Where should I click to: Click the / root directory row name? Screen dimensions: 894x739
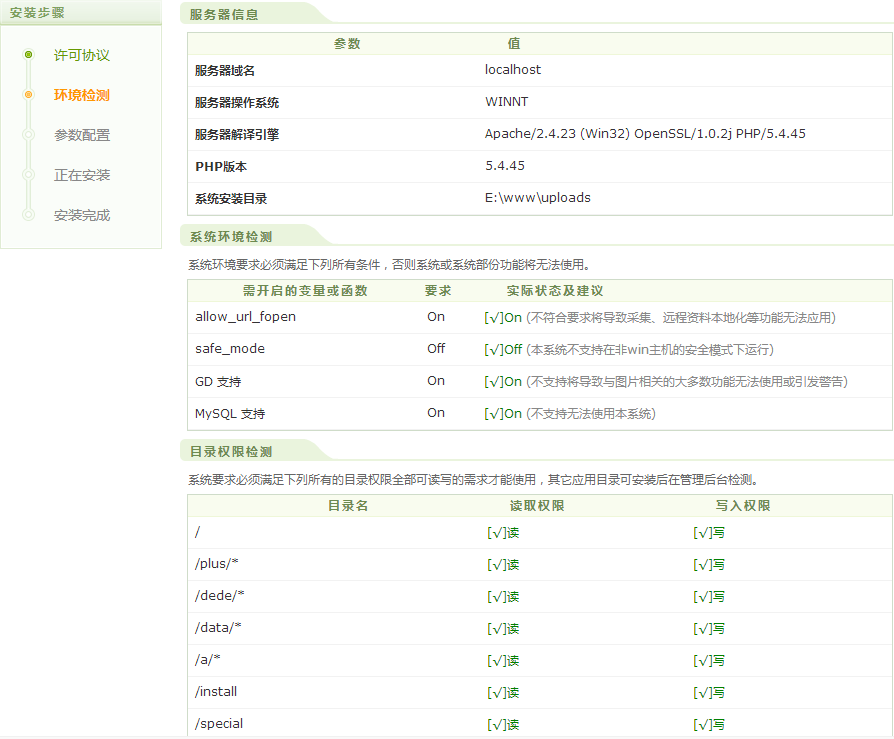pyautogui.click(x=197, y=532)
